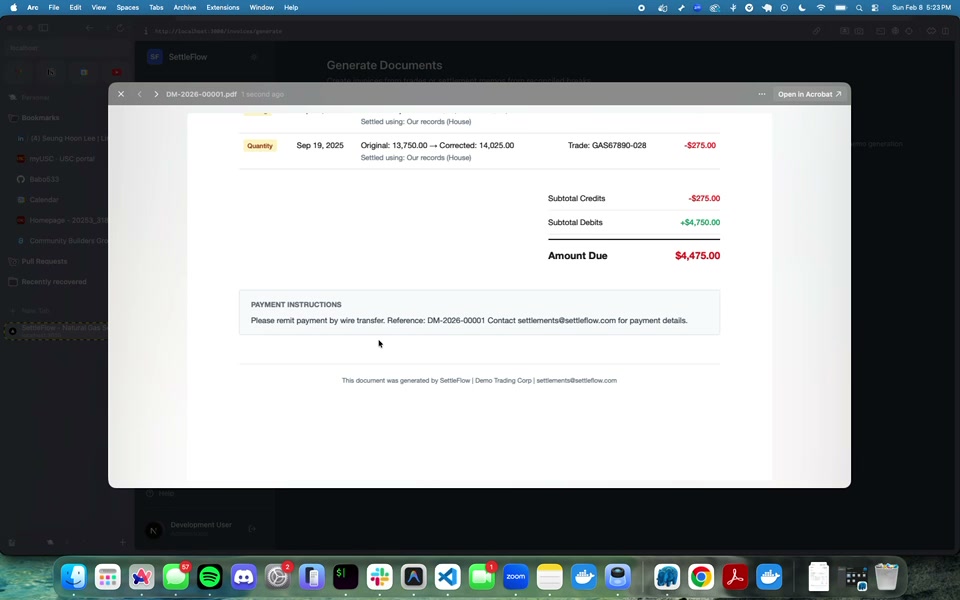Go to the next document using forward arrow
The image size is (960, 600).
pos(156,94)
